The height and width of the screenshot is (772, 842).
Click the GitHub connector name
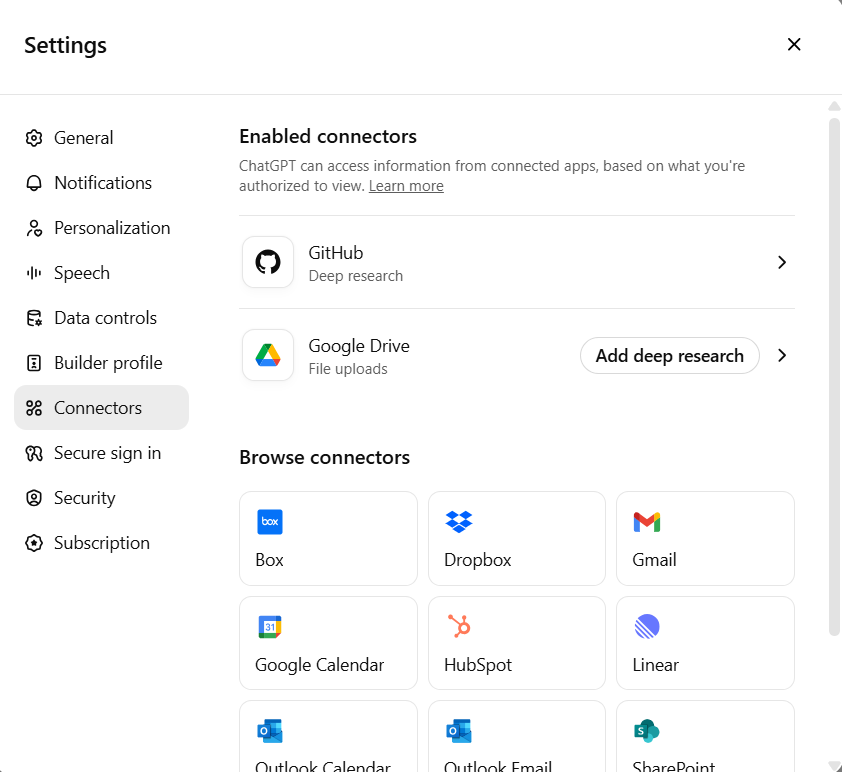tap(336, 253)
